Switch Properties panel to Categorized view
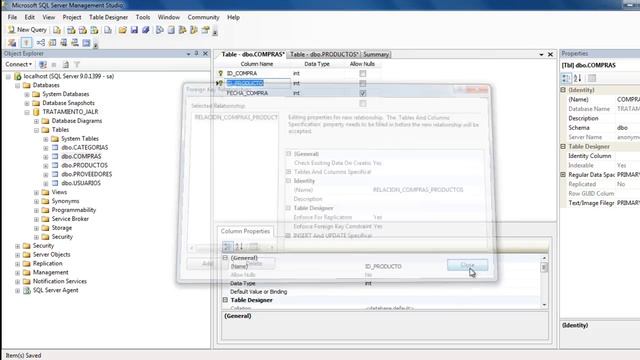640x360 pixels. pos(566,78)
